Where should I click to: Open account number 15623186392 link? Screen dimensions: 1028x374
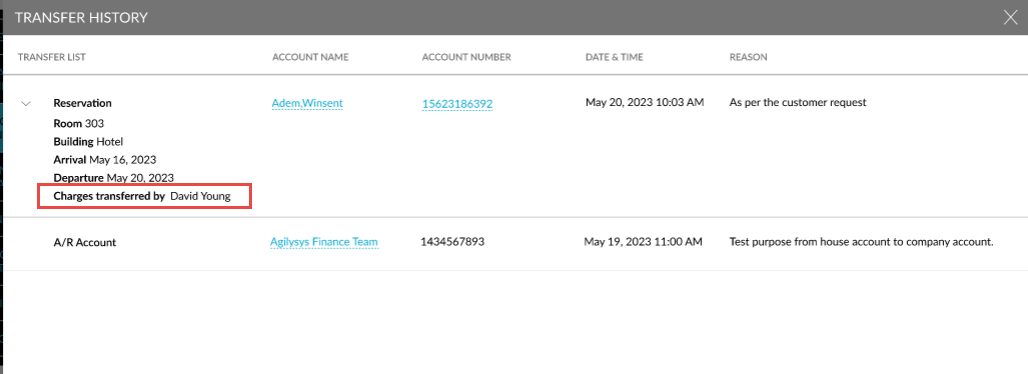pos(457,104)
